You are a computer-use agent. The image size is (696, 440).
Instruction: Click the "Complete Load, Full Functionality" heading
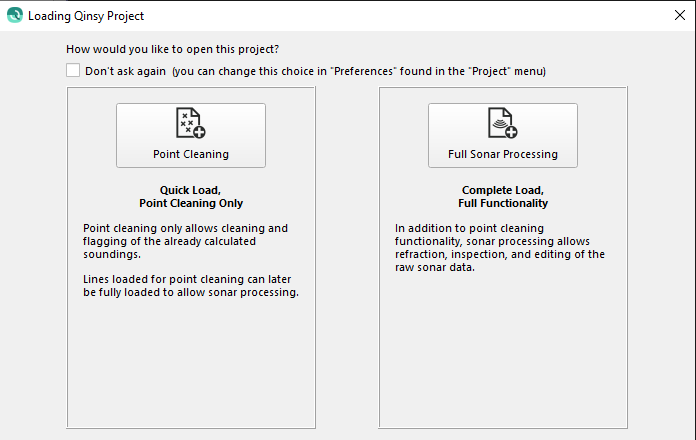click(503, 196)
